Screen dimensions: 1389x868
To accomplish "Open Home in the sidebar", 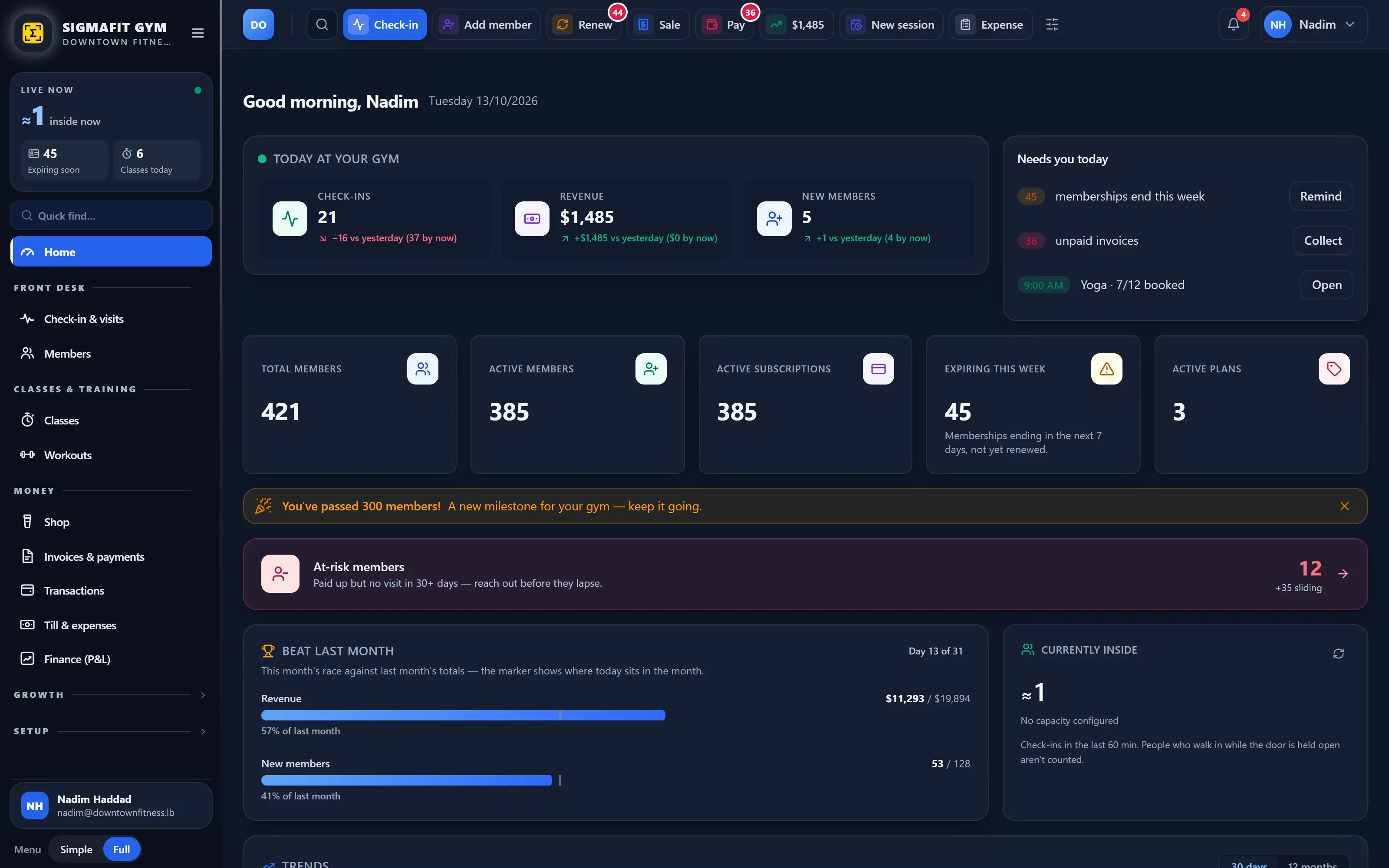I will click(112, 251).
